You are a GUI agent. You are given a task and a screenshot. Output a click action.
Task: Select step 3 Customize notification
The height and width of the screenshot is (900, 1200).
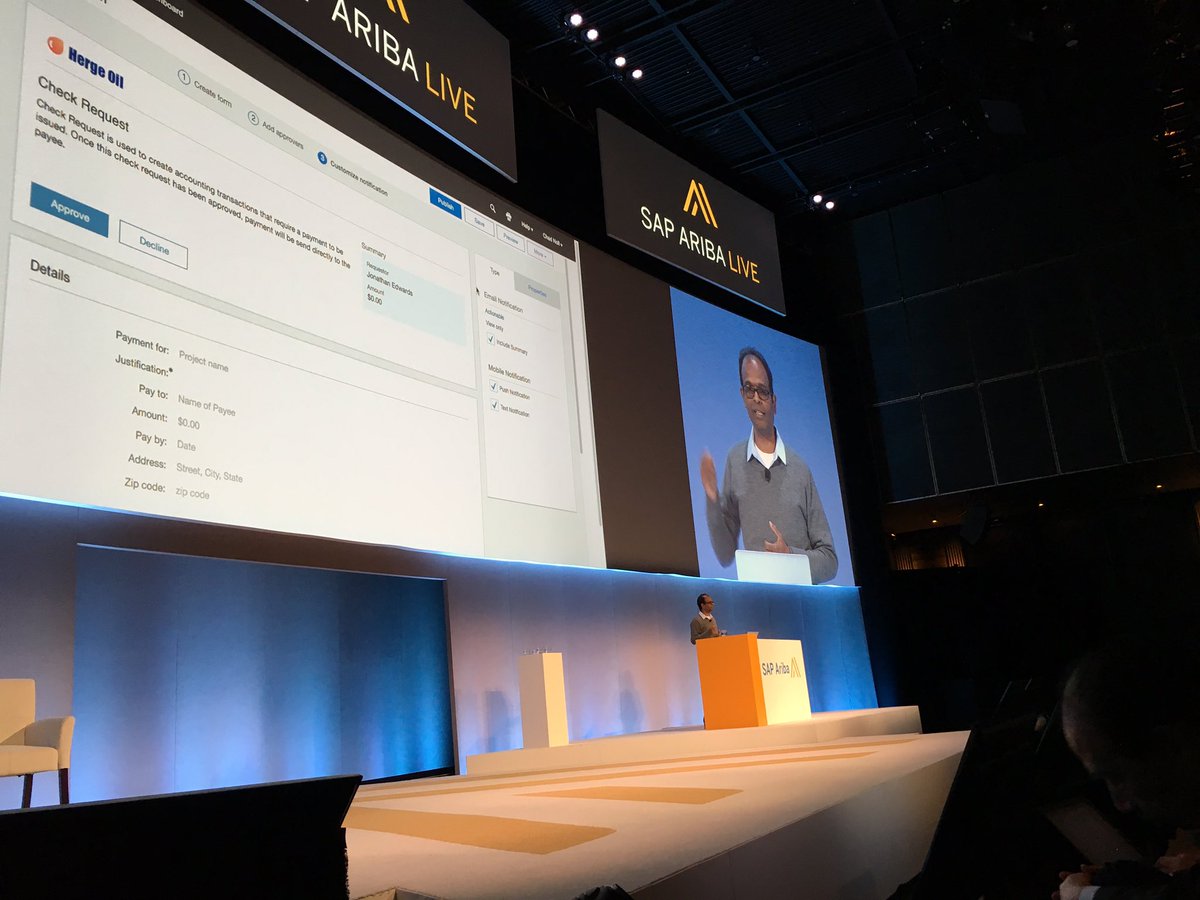point(352,174)
